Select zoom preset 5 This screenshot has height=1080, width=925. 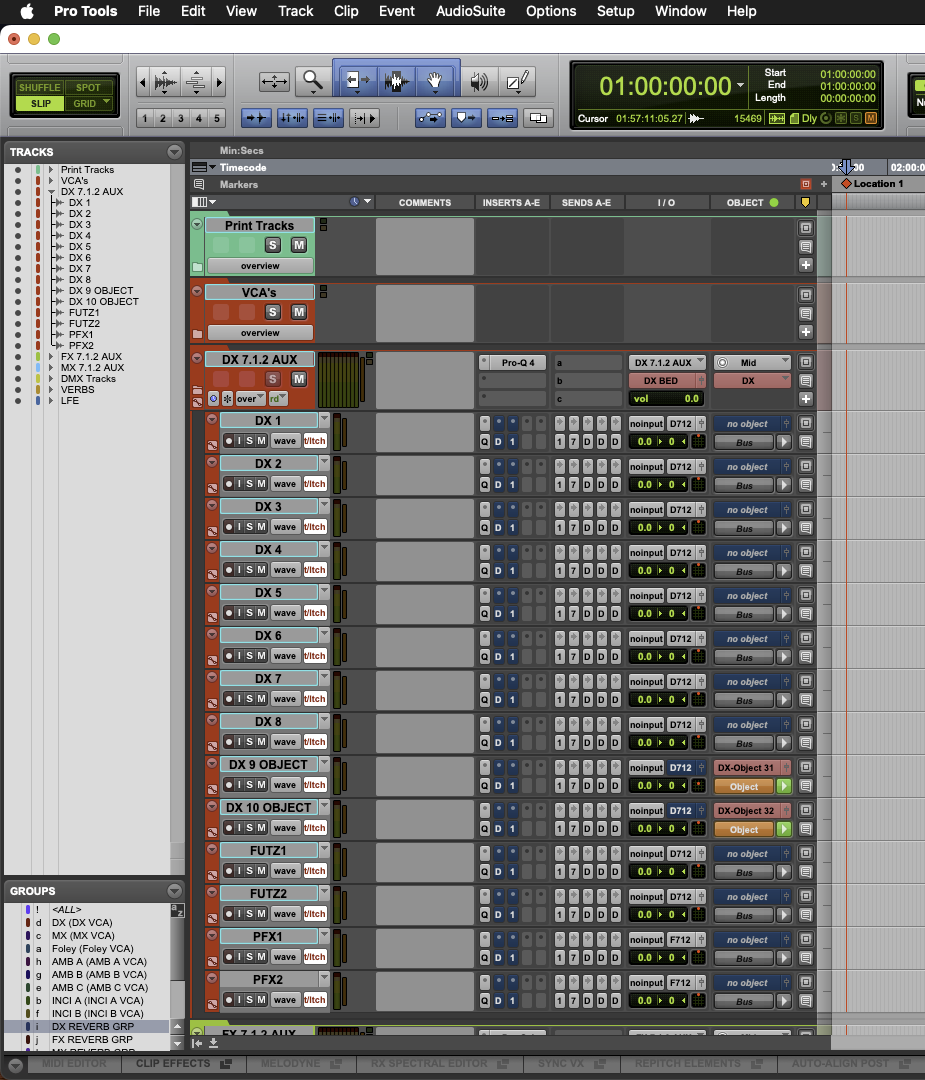point(216,118)
